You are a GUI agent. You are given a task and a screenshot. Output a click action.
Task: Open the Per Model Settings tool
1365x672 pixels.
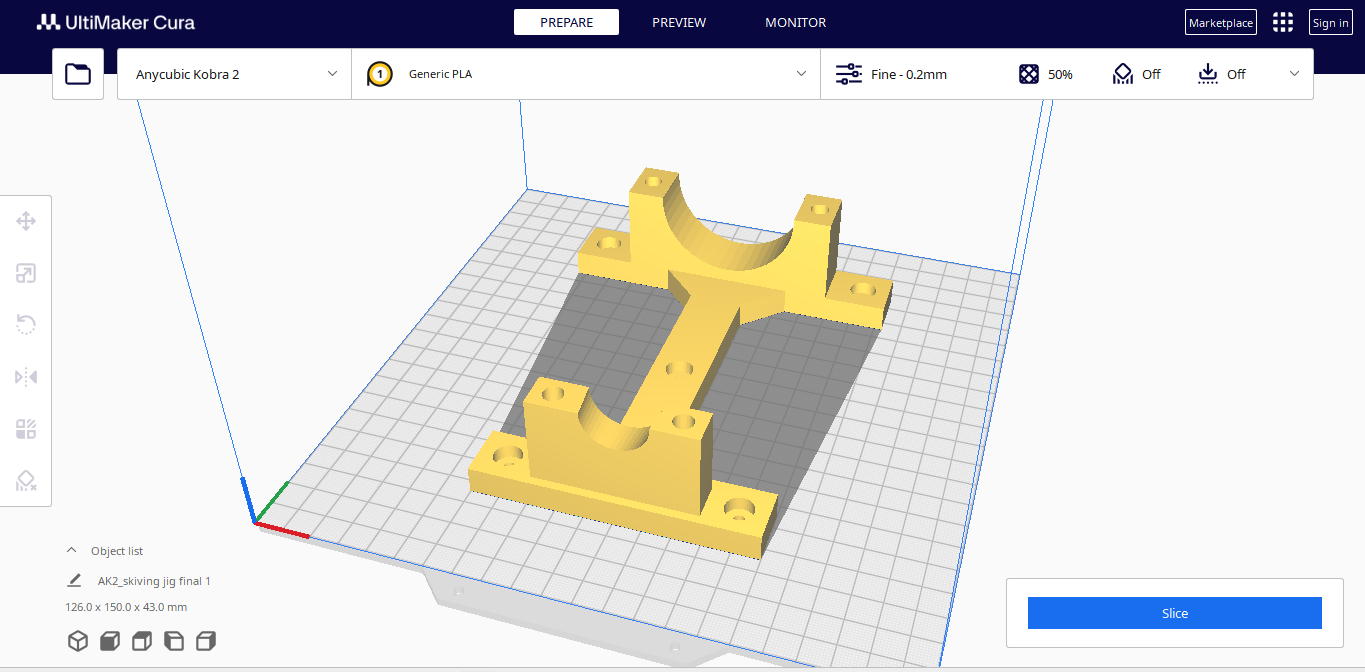(26, 429)
